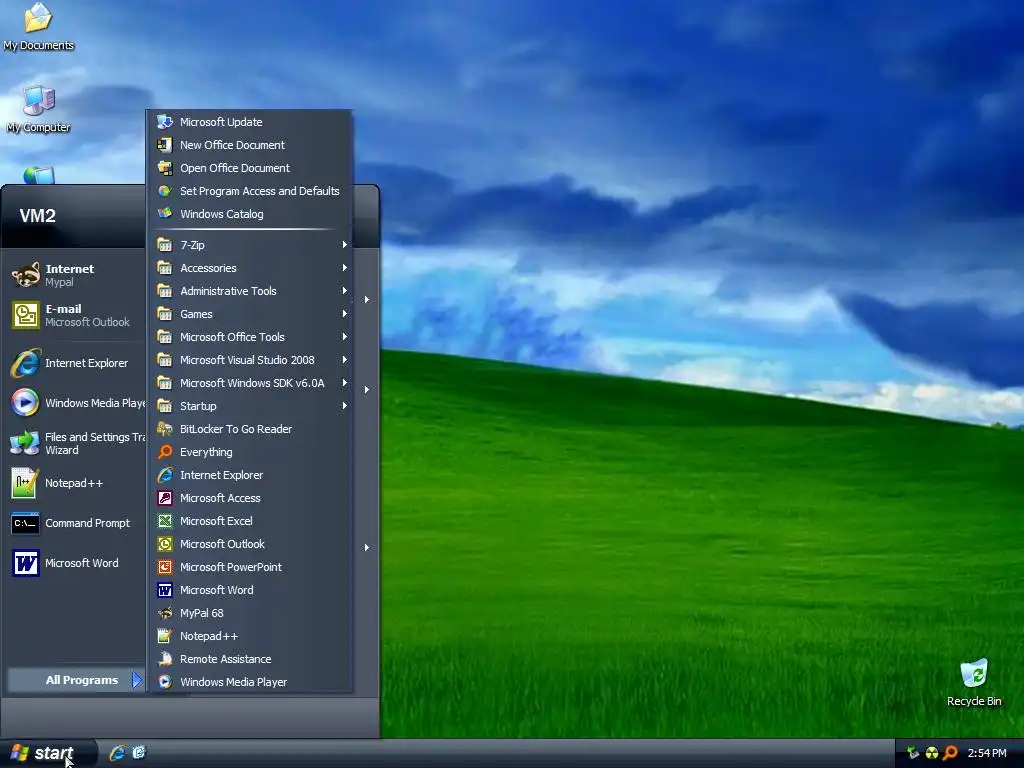Click the Everything search icon in programs list
This screenshot has height=768, width=1024.
point(165,452)
